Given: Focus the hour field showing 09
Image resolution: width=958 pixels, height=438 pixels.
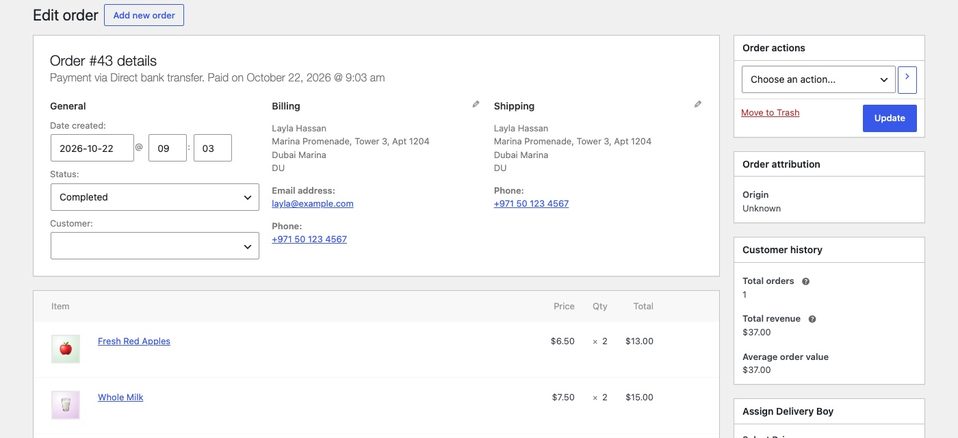Looking at the screenshot, I should pos(167,148).
